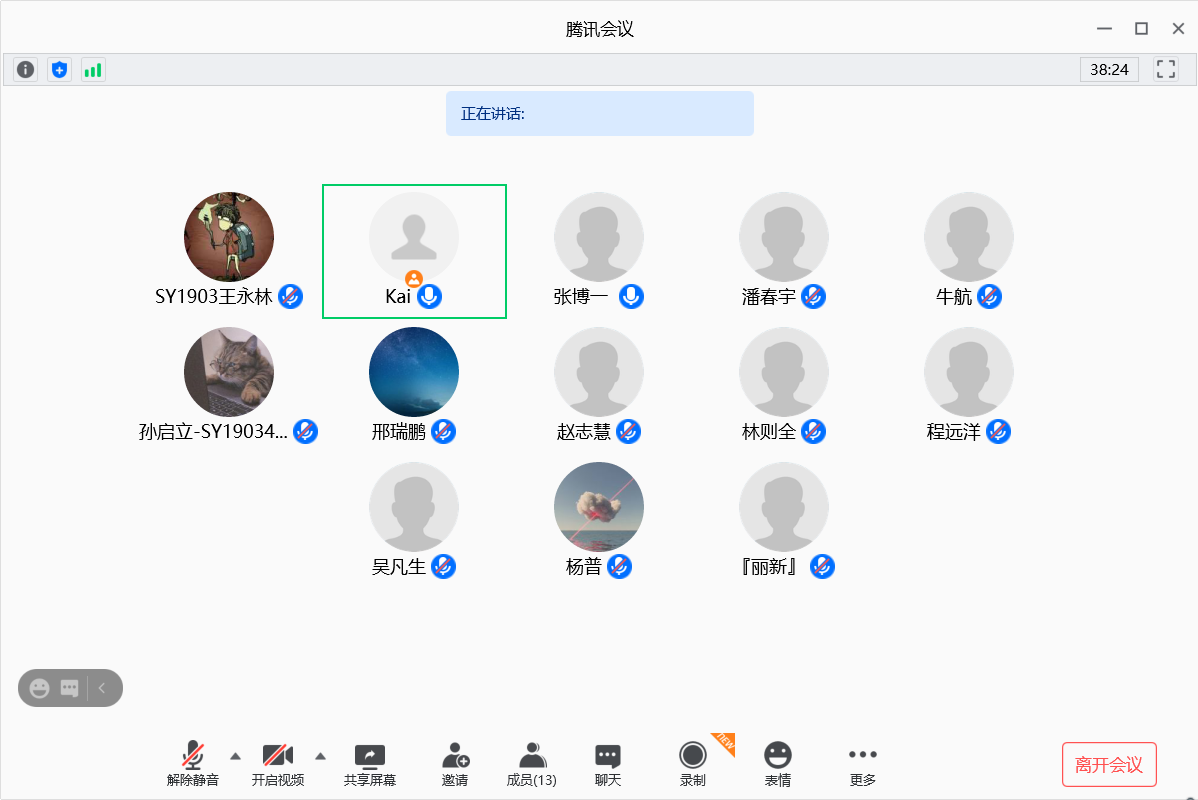Check the green network signal icon

(x=93, y=69)
